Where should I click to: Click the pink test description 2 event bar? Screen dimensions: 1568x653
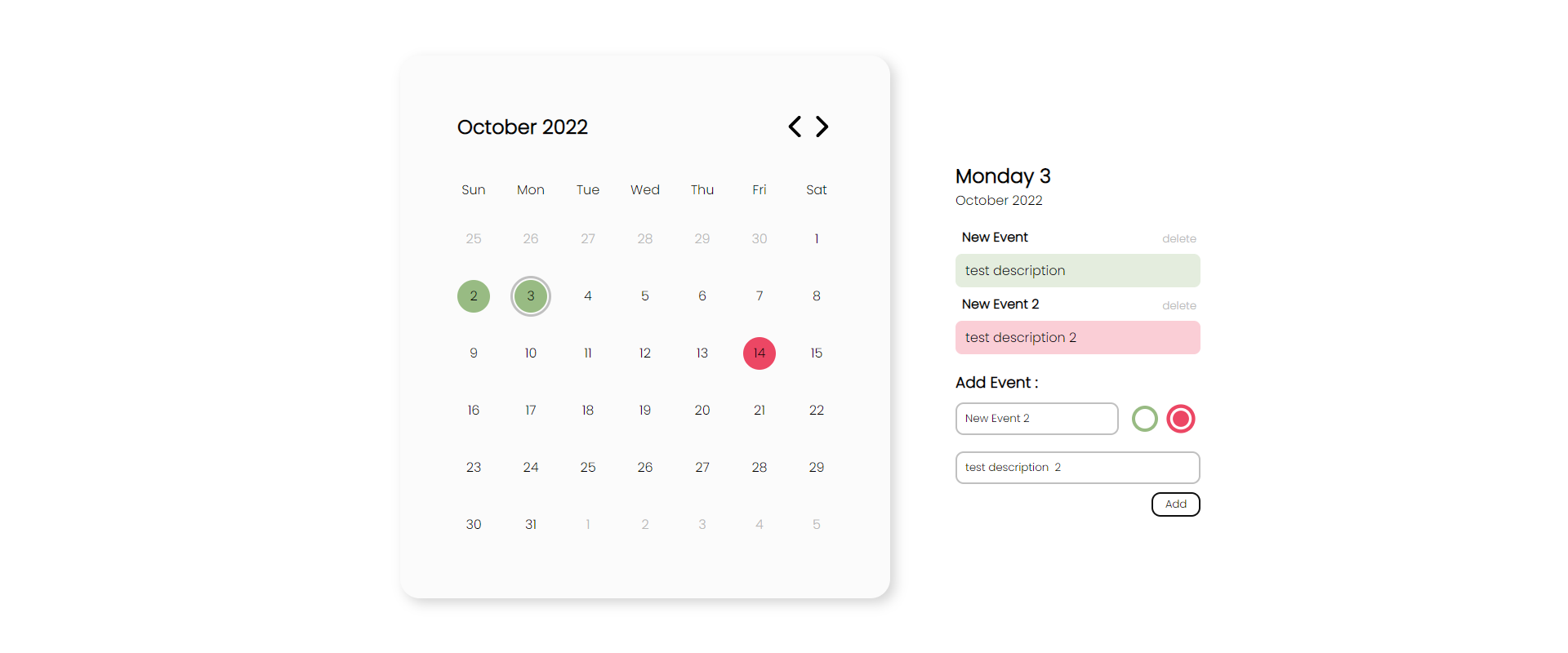[x=1077, y=337]
